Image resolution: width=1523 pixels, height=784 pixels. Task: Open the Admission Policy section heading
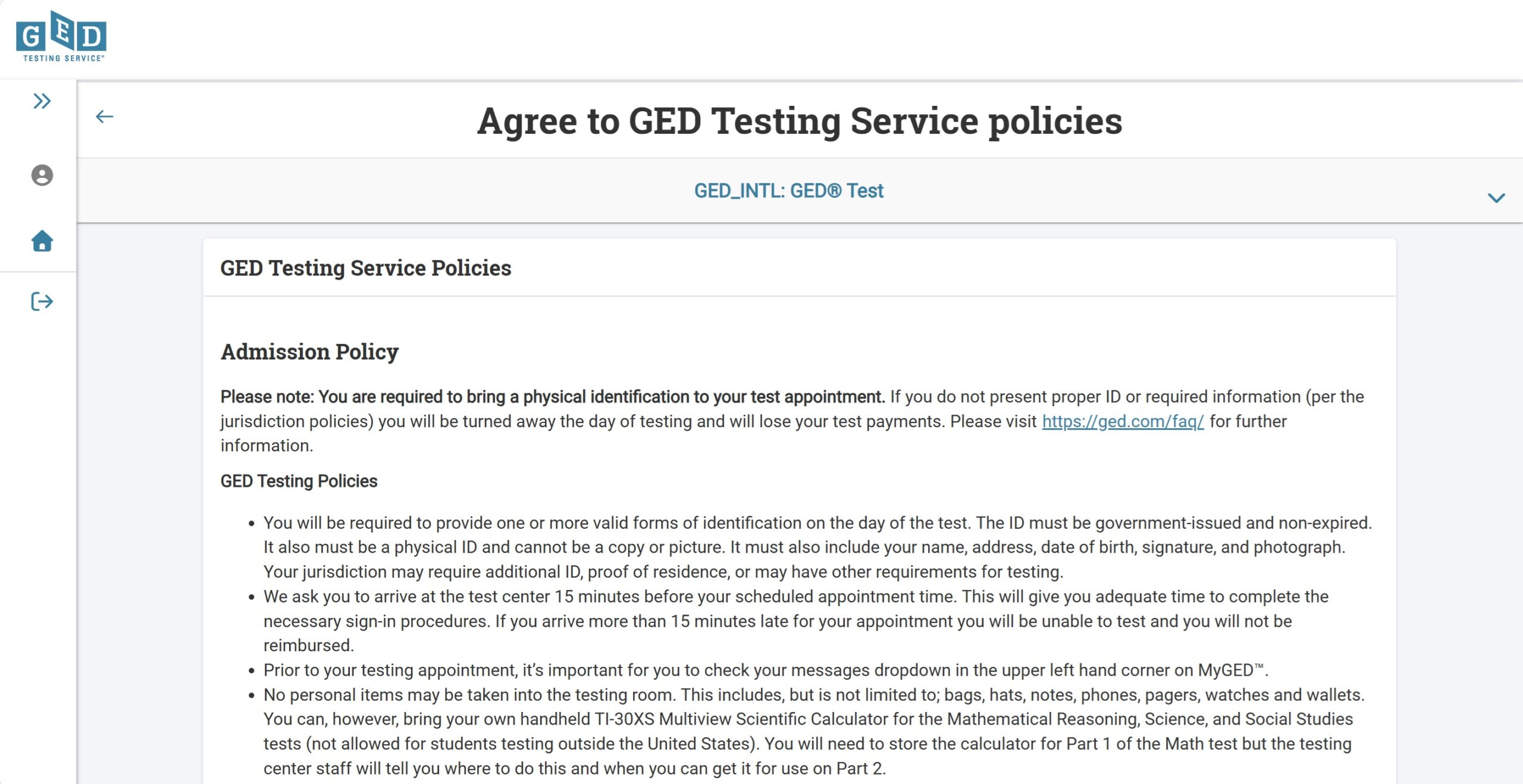click(310, 352)
